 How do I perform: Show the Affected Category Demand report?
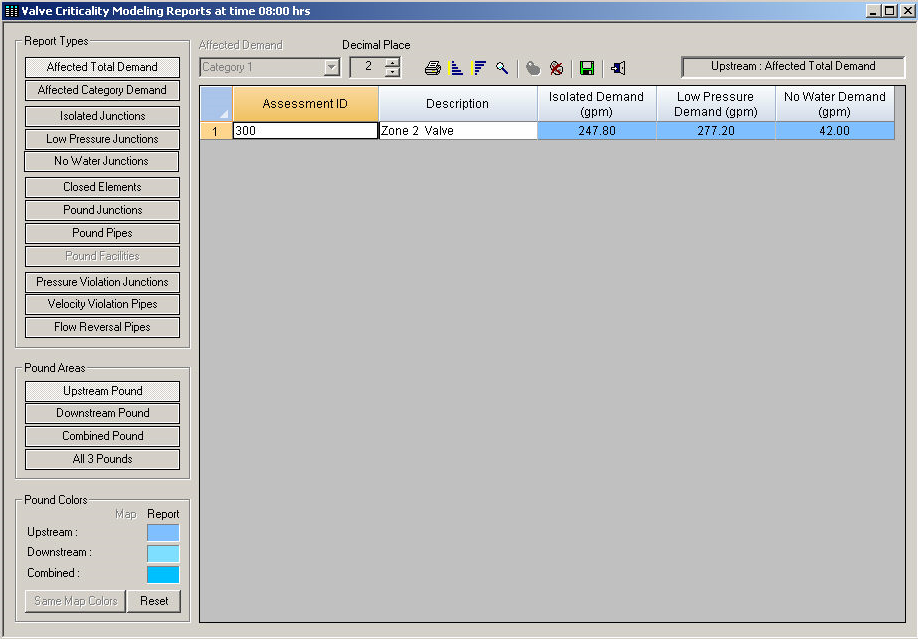pos(102,90)
